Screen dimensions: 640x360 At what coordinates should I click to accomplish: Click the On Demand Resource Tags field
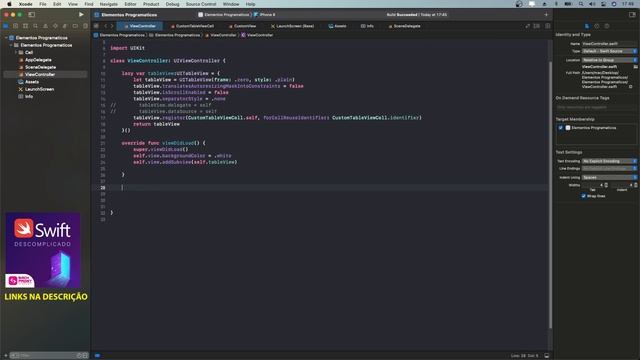click(x=596, y=108)
